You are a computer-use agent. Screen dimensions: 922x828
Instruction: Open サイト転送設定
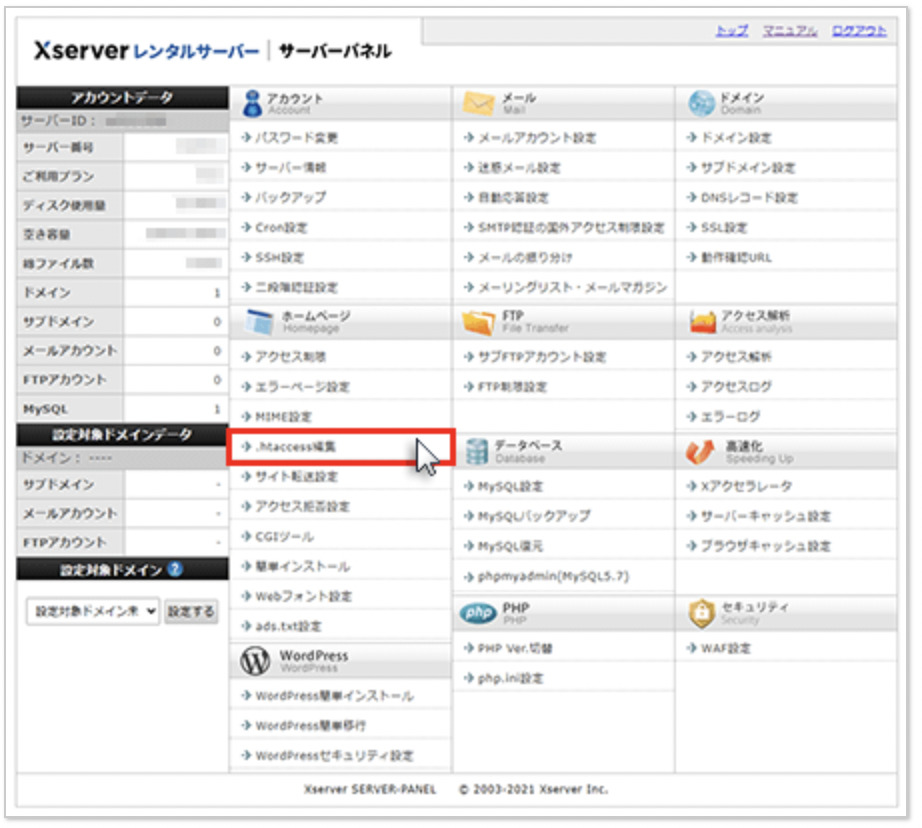point(296,477)
